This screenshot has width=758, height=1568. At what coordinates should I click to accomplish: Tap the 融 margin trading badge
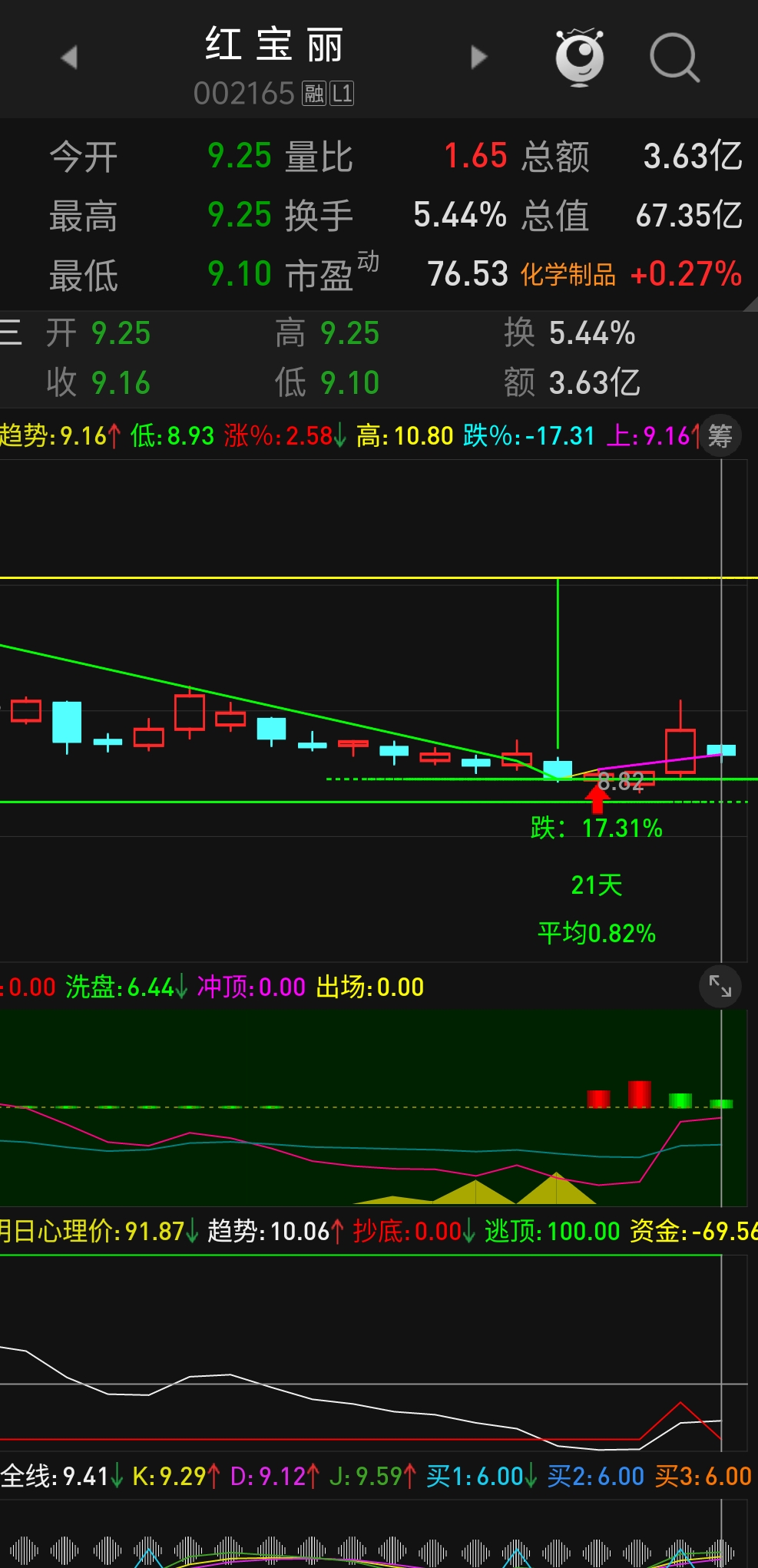pos(314,94)
